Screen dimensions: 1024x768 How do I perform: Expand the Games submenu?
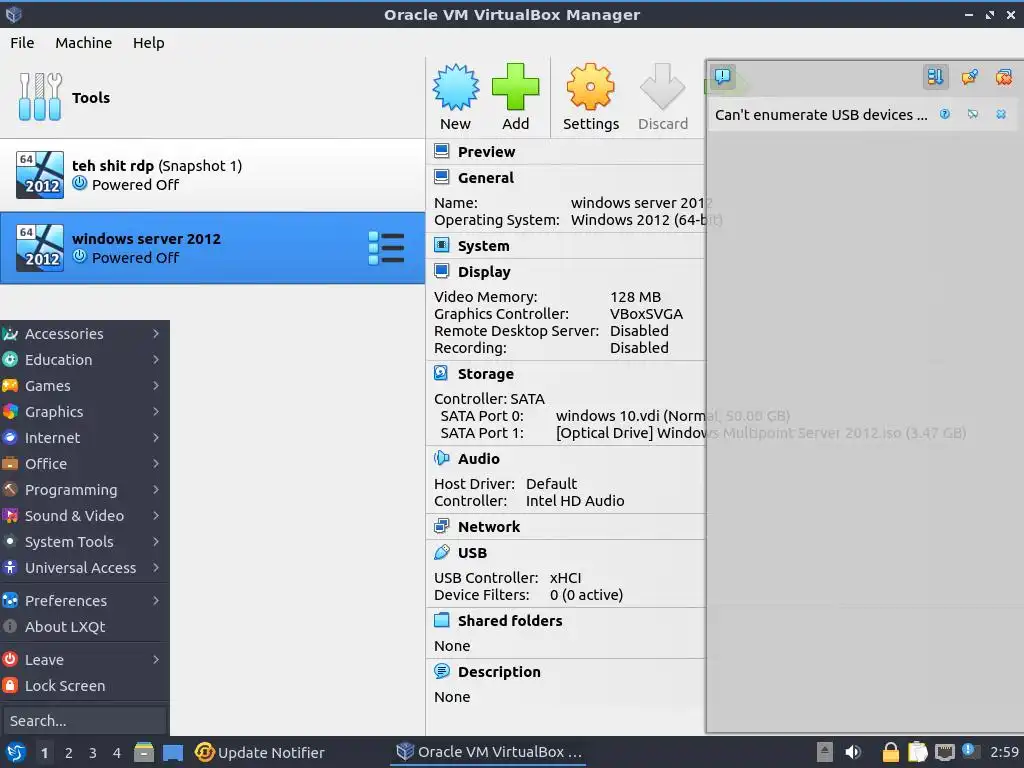84,386
